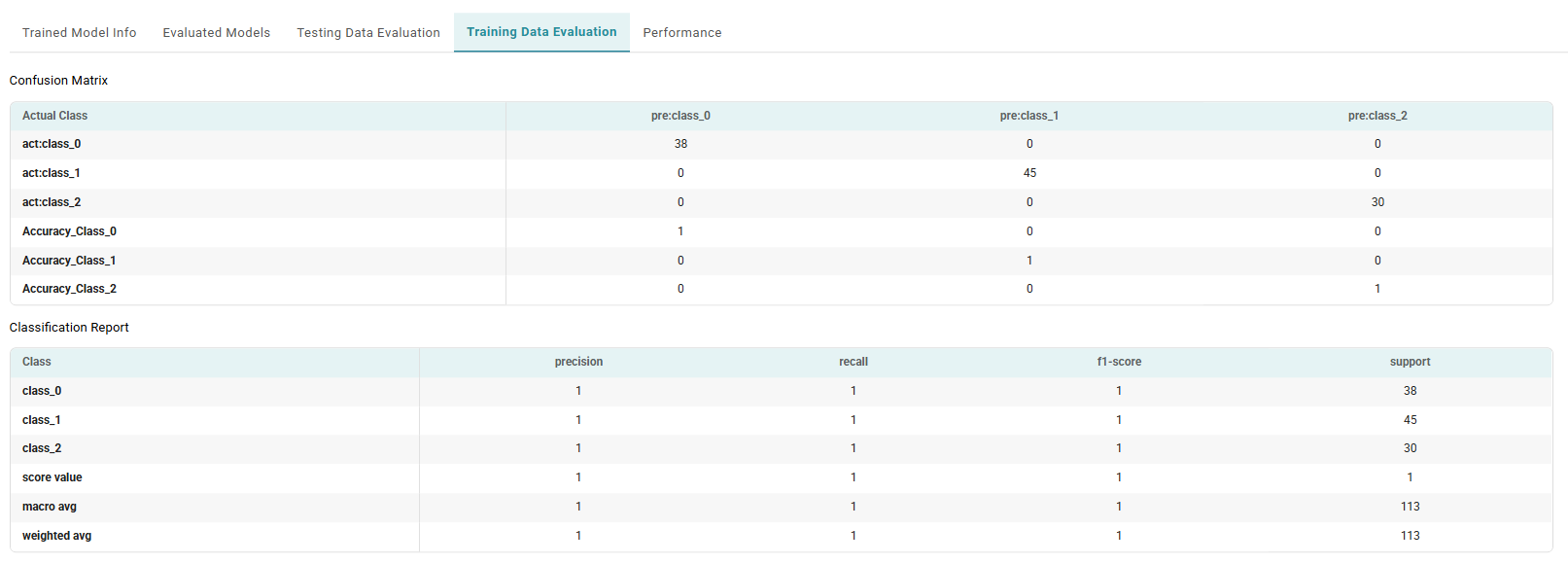Select the macro avg row label
1568x564 pixels.
pyautogui.click(x=50, y=507)
